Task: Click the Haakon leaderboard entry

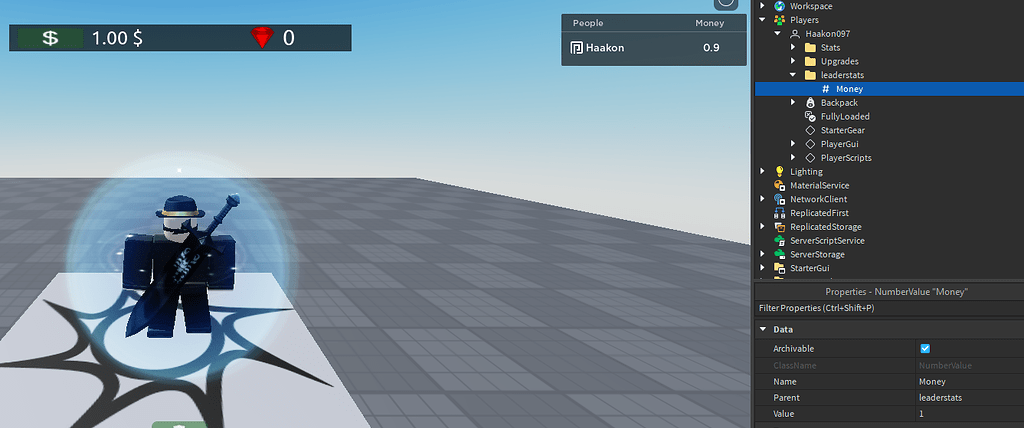Action: pos(654,48)
